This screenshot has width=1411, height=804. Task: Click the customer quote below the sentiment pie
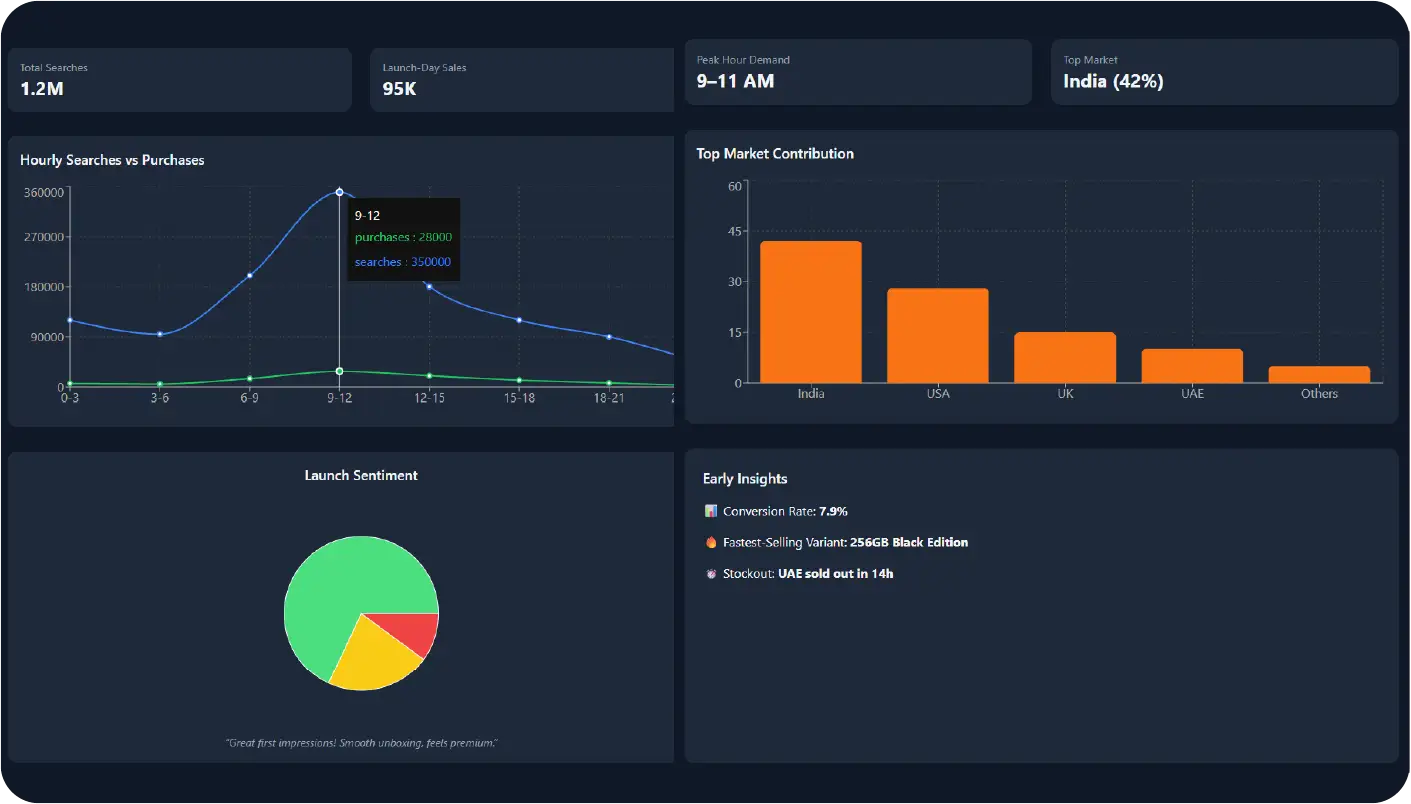pyautogui.click(x=361, y=743)
